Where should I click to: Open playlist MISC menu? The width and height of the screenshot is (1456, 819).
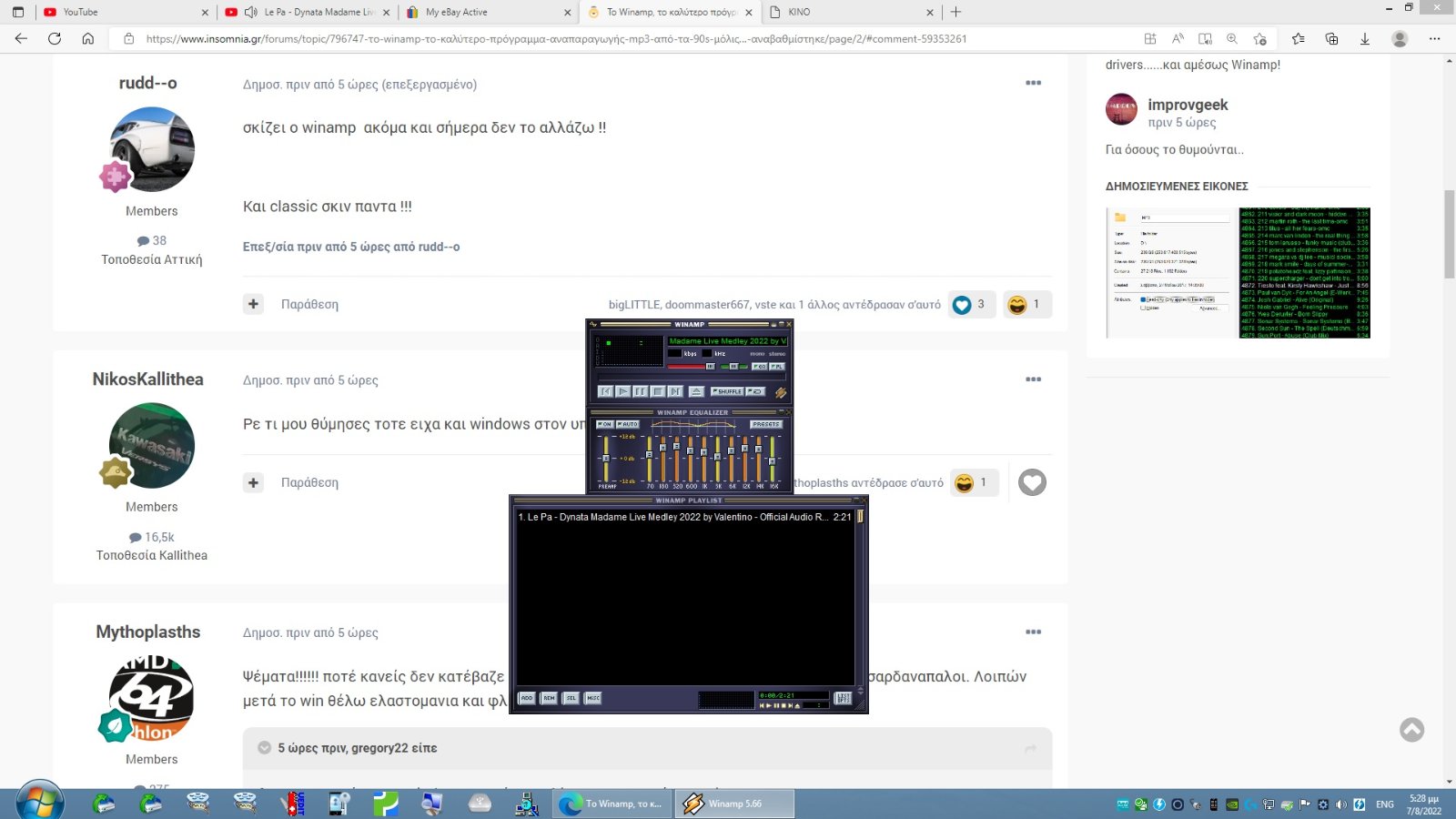click(x=592, y=698)
